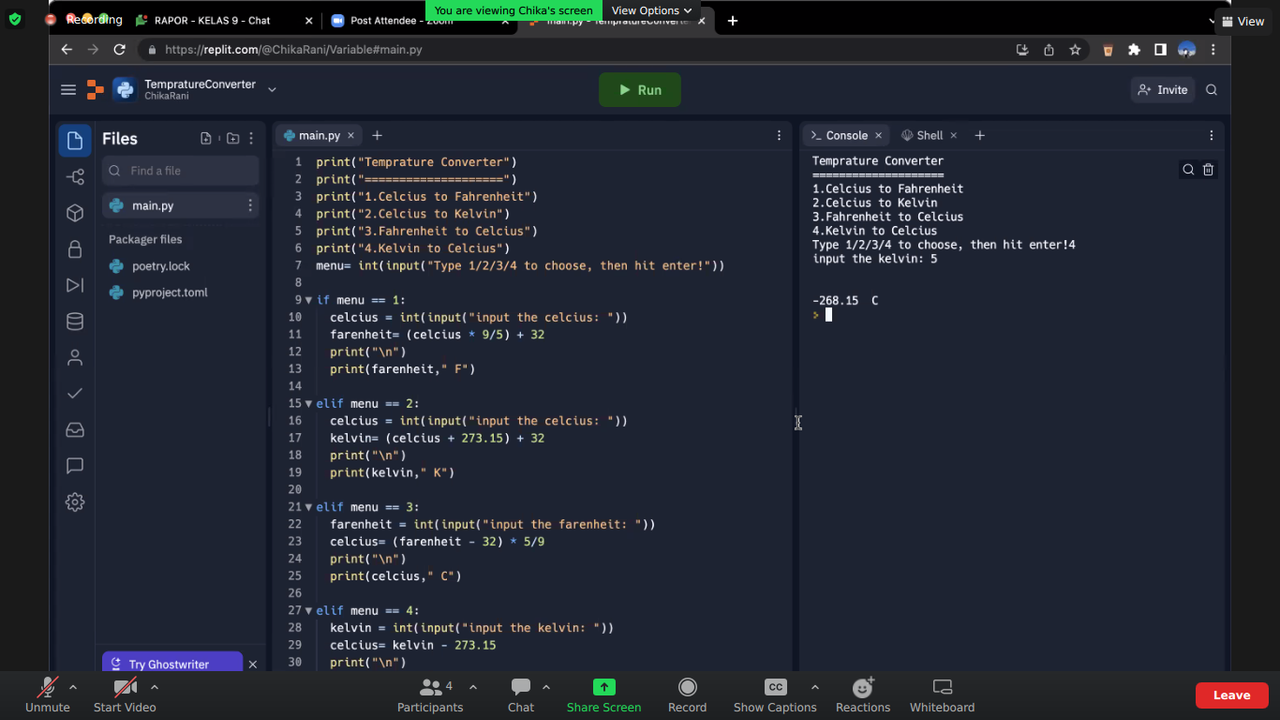Open the editor pane three-dot menu
The image size is (1280, 720).
(779, 135)
